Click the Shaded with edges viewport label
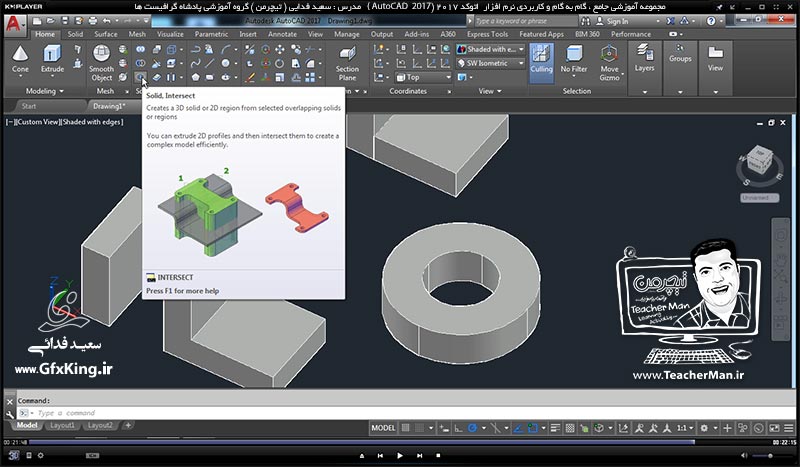 point(92,122)
